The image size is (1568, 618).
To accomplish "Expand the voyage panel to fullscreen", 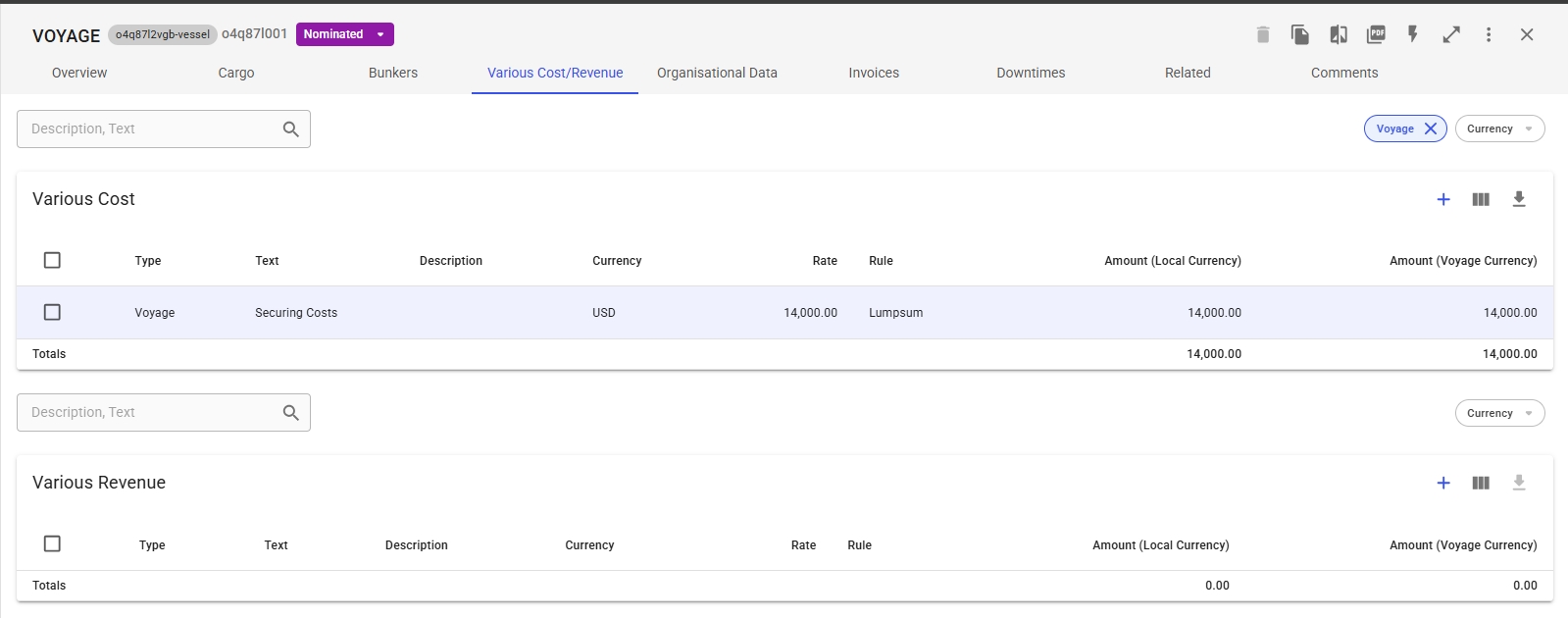I will click(x=1451, y=34).
